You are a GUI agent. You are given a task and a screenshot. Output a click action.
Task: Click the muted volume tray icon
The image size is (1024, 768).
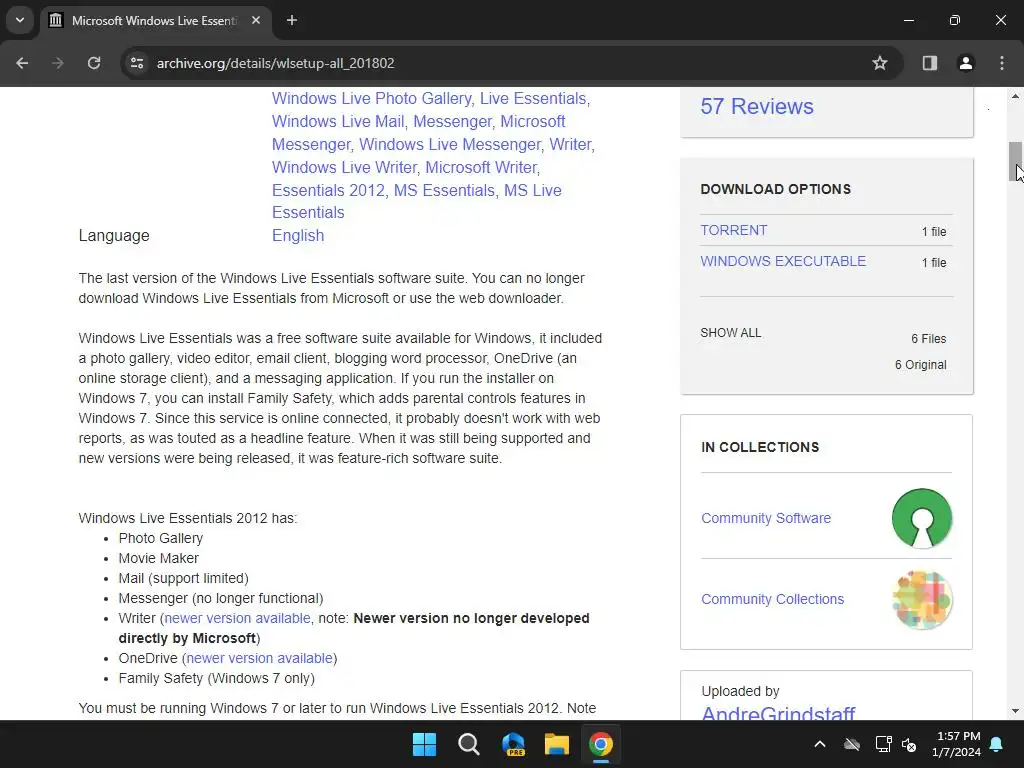tap(908, 744)
